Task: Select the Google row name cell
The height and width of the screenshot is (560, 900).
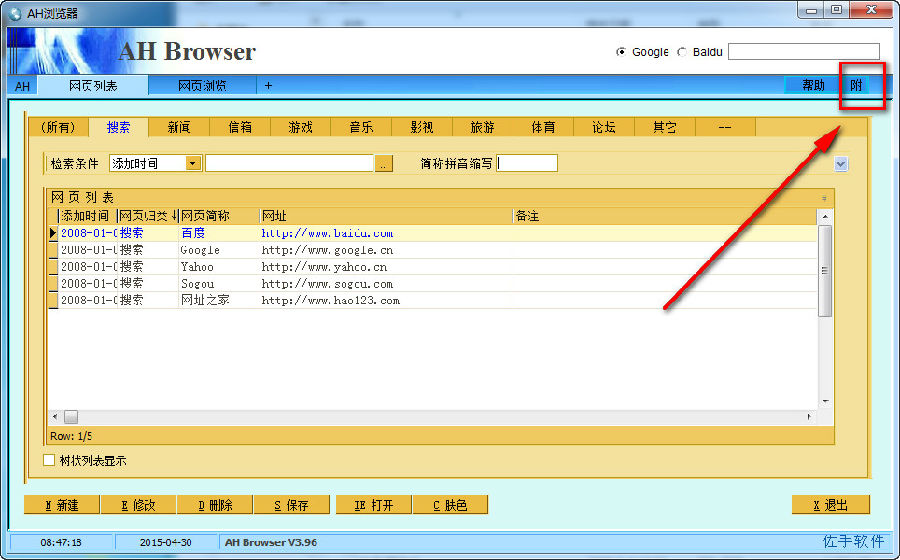Action: point(218,250)
